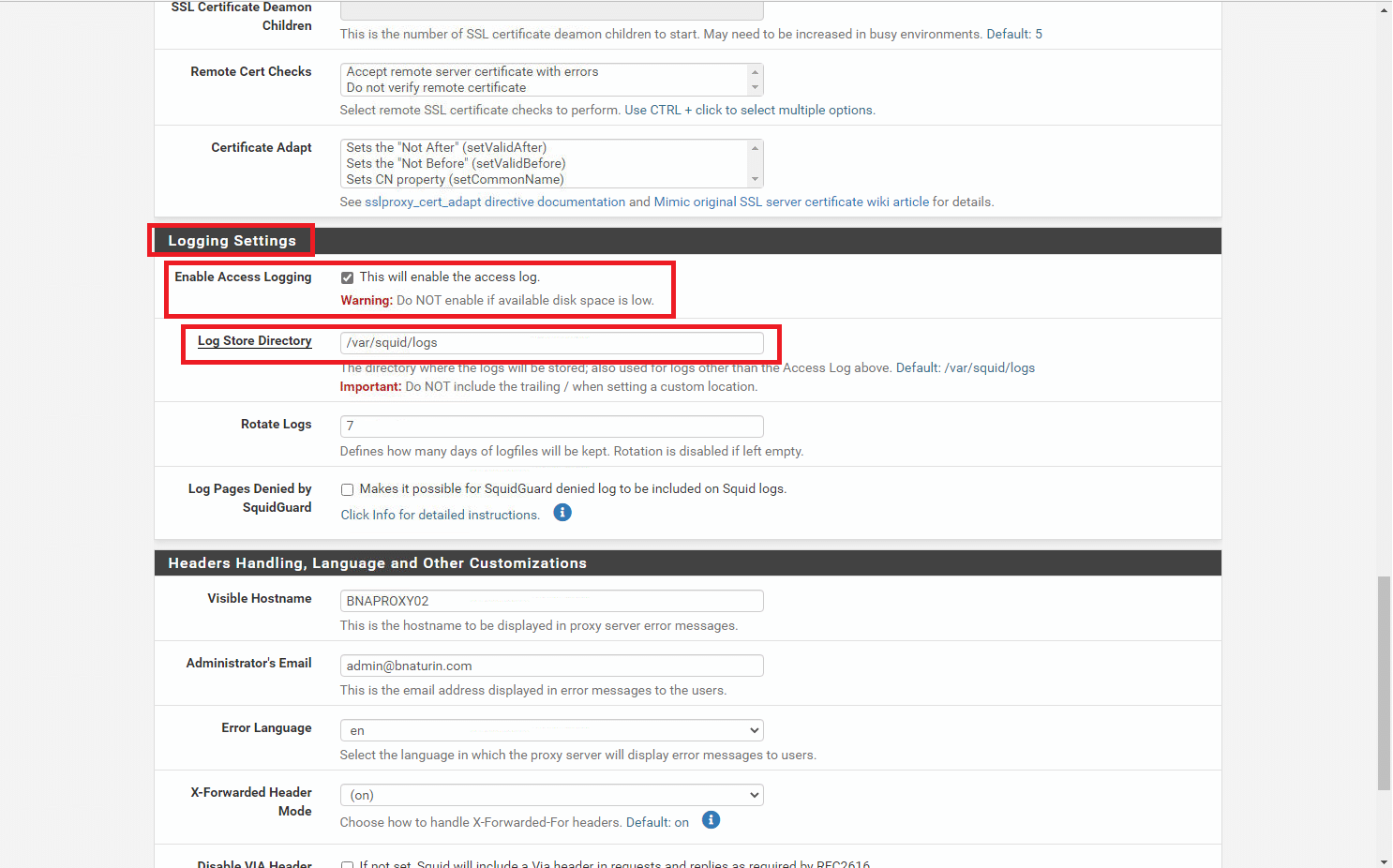Click into Administrator's Email field
Screen dimensions: 1393x868
[x=551, y=666]
